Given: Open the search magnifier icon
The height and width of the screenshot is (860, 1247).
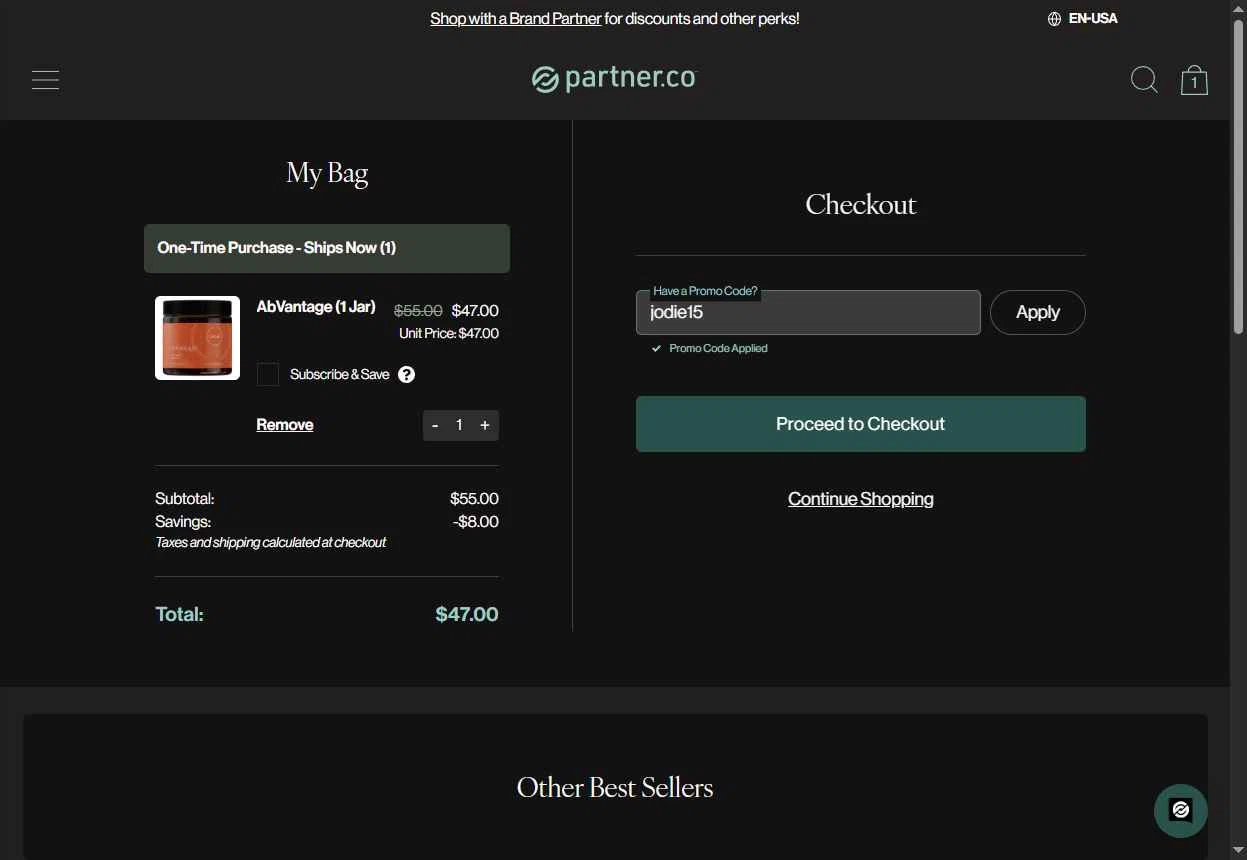Looking at the screenshot, I should (x=1144, y=80).
